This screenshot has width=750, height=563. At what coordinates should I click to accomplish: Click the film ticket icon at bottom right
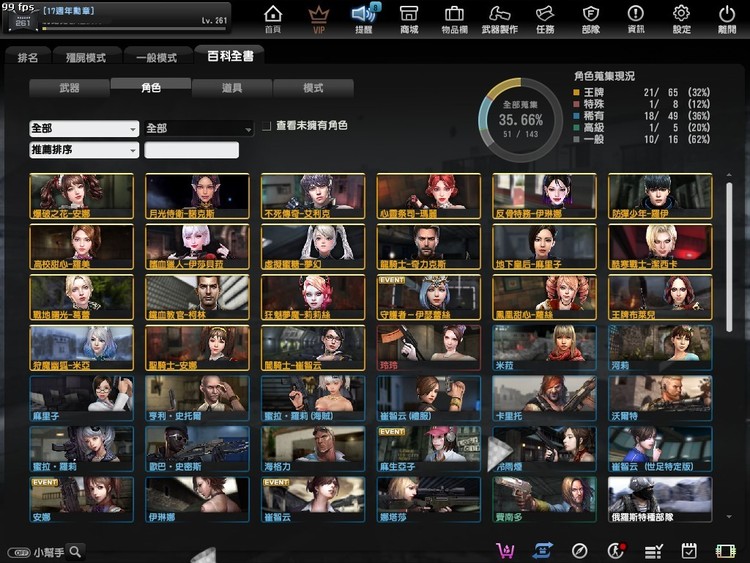coord(725,551)
